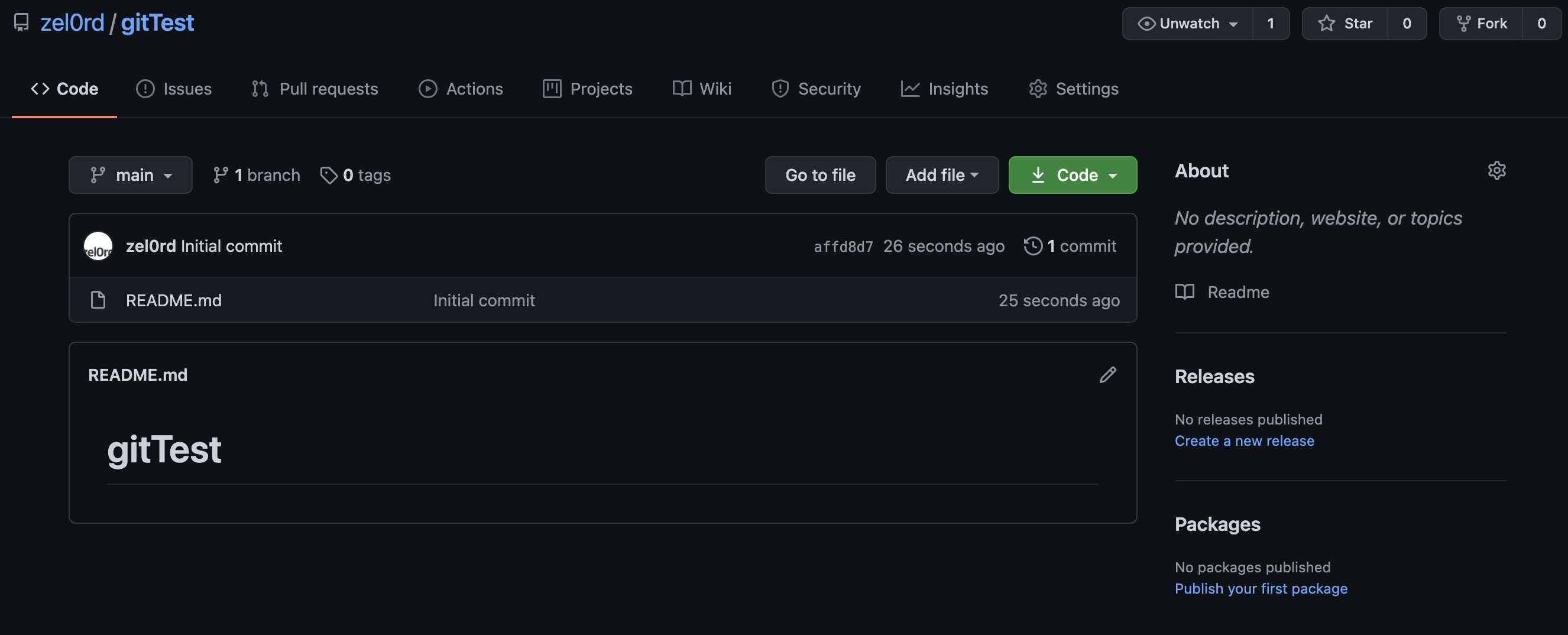
Task: Open the Initial commit message in the README.md row
Action: [x=484, y=300]
